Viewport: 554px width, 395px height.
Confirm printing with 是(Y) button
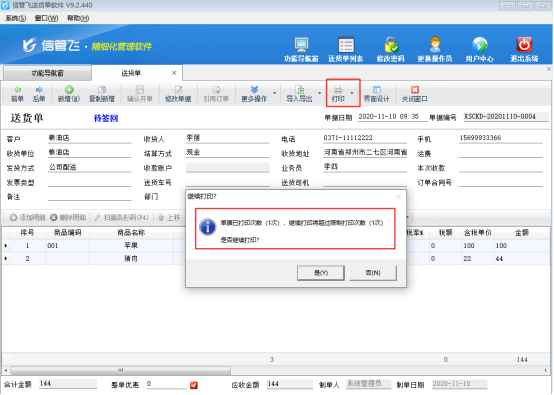(x=320, y=273)
